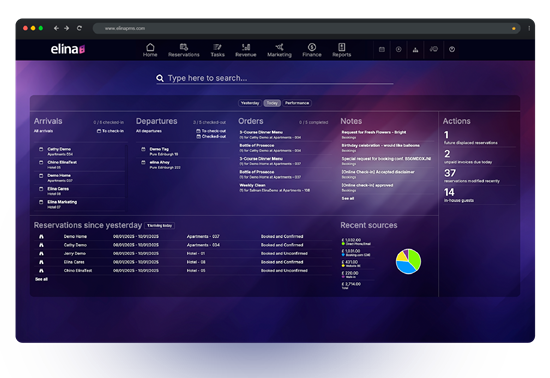Click icon beside Chino ElinaTest arrival
Image resolution: width=550 pixels, height=378 pixels.
coord(41,162)
